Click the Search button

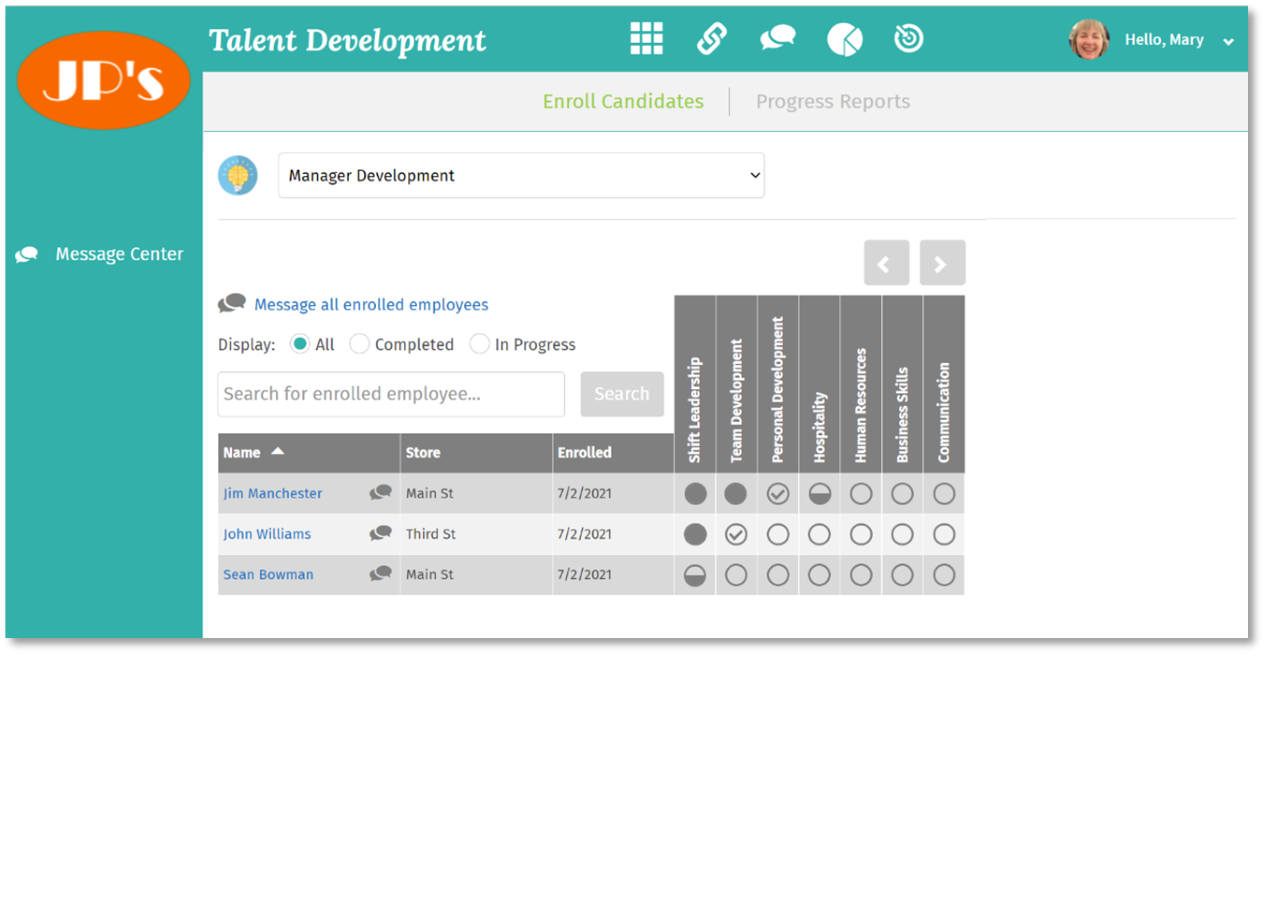coord(622,394)
